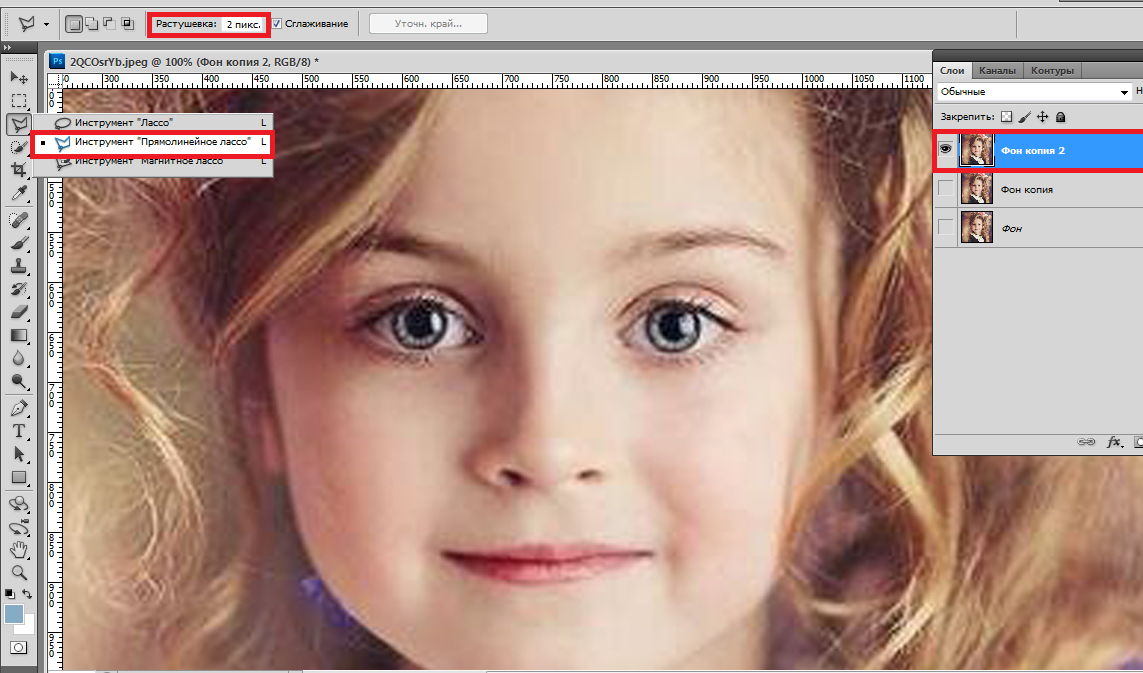
Task: Select the layer named Фон
Action: (x=1011, y=228)
